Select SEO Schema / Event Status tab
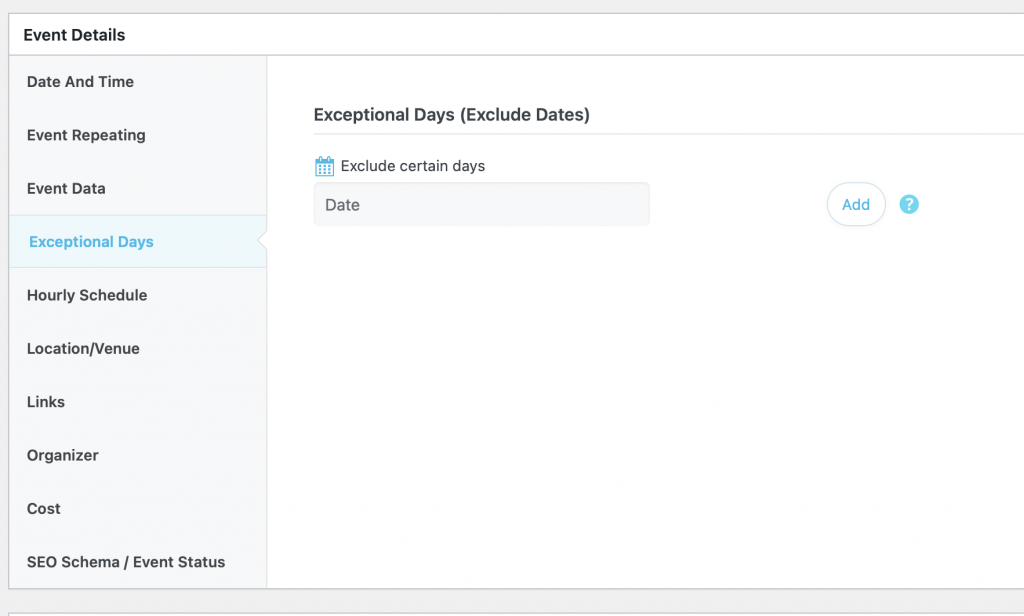The width and height of the screenshot is (1024, 616). [126, 562]
